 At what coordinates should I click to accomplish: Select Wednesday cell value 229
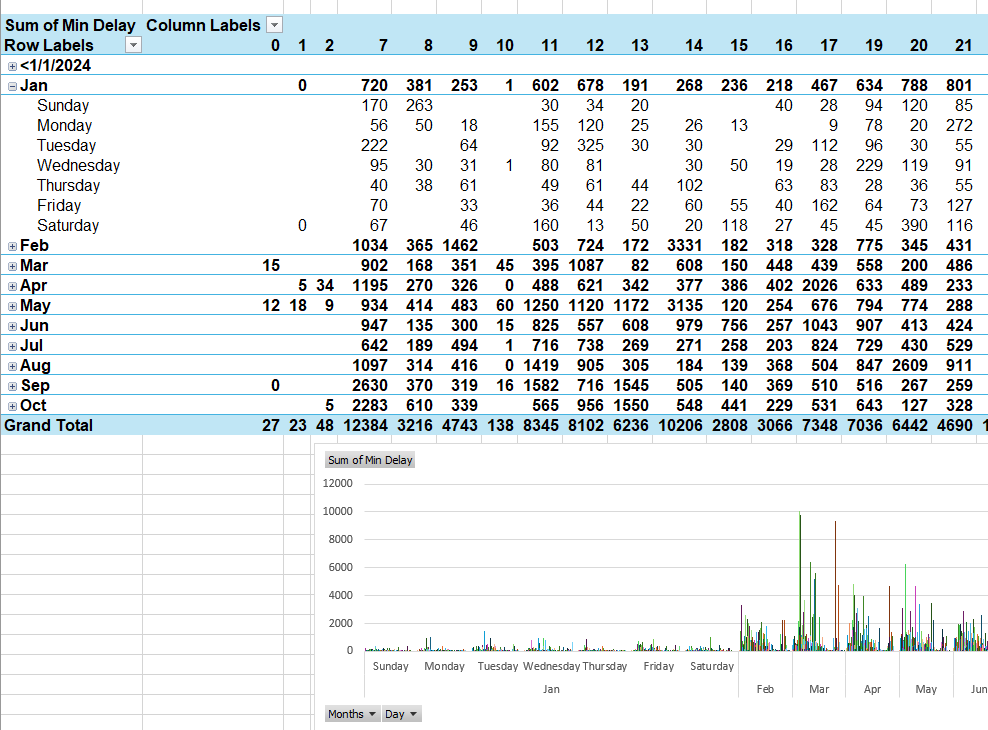tap(869, 165)
